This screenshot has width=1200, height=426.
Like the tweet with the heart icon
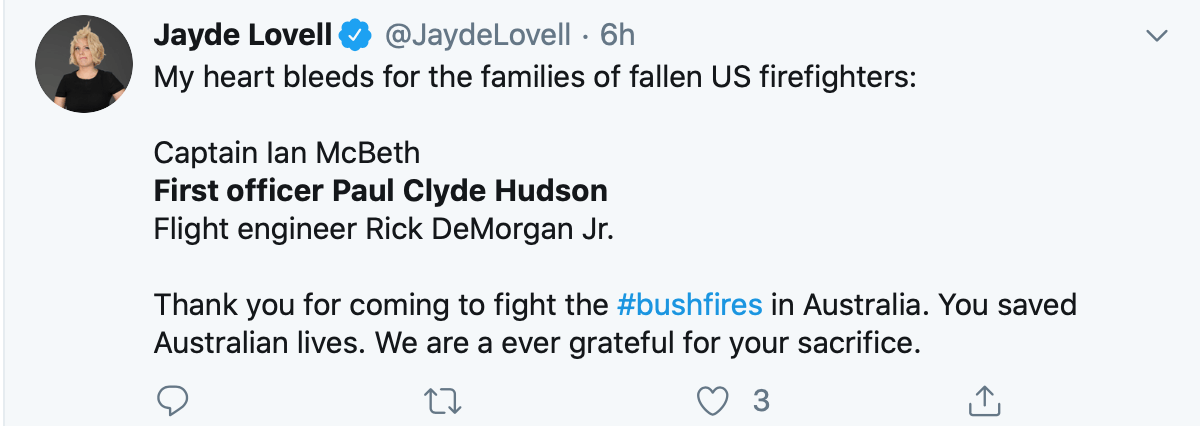(711, 401)
